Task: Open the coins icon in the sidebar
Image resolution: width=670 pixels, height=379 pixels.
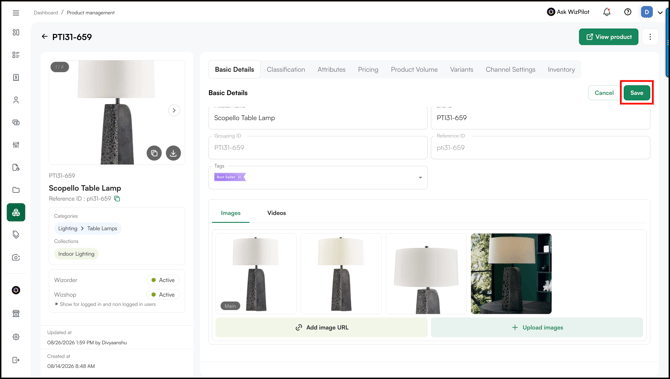Action: click(16, 122)
